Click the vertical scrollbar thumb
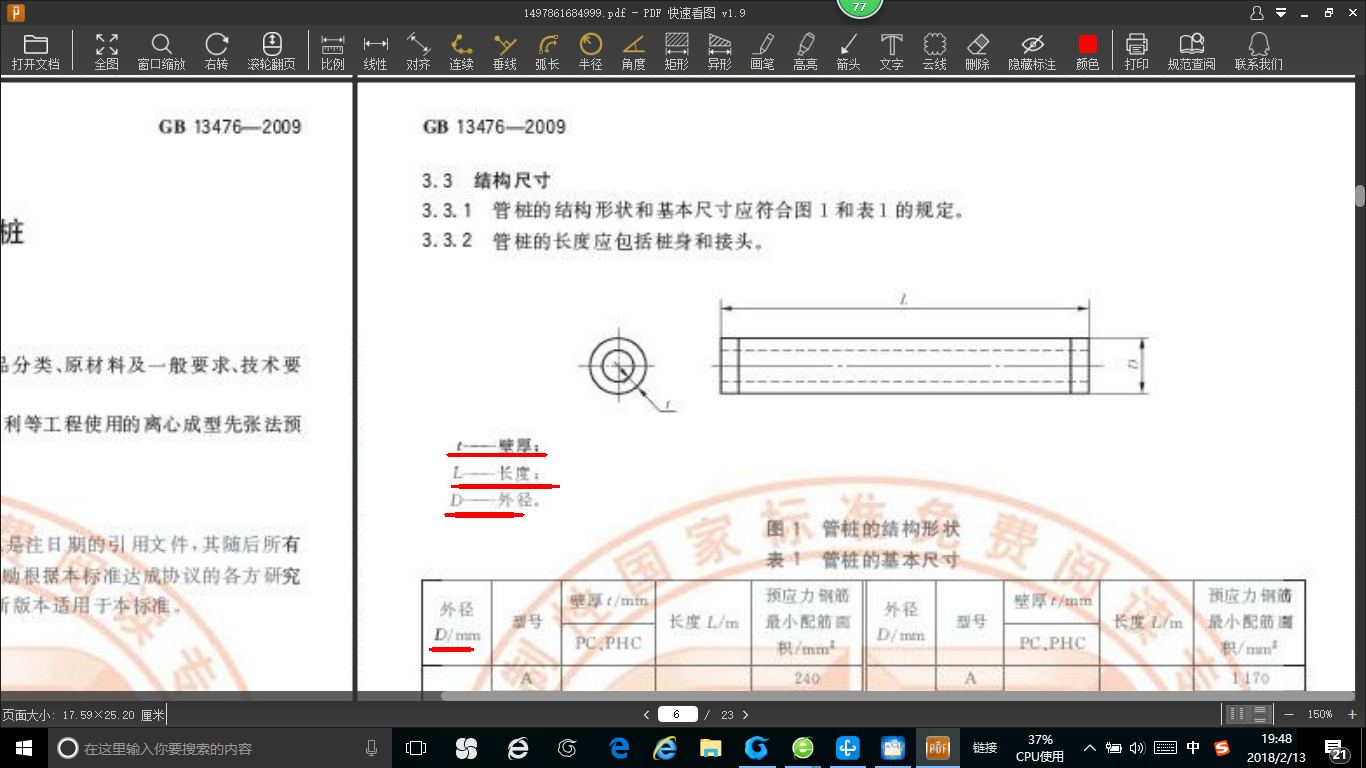 [1360, 195]
